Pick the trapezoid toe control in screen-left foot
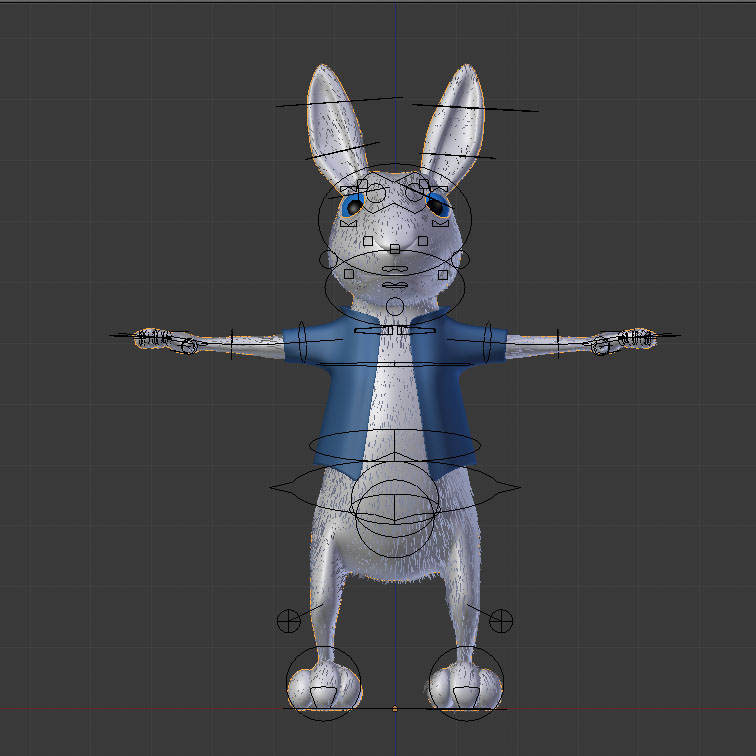756x756 pixels. coord(323,698)
